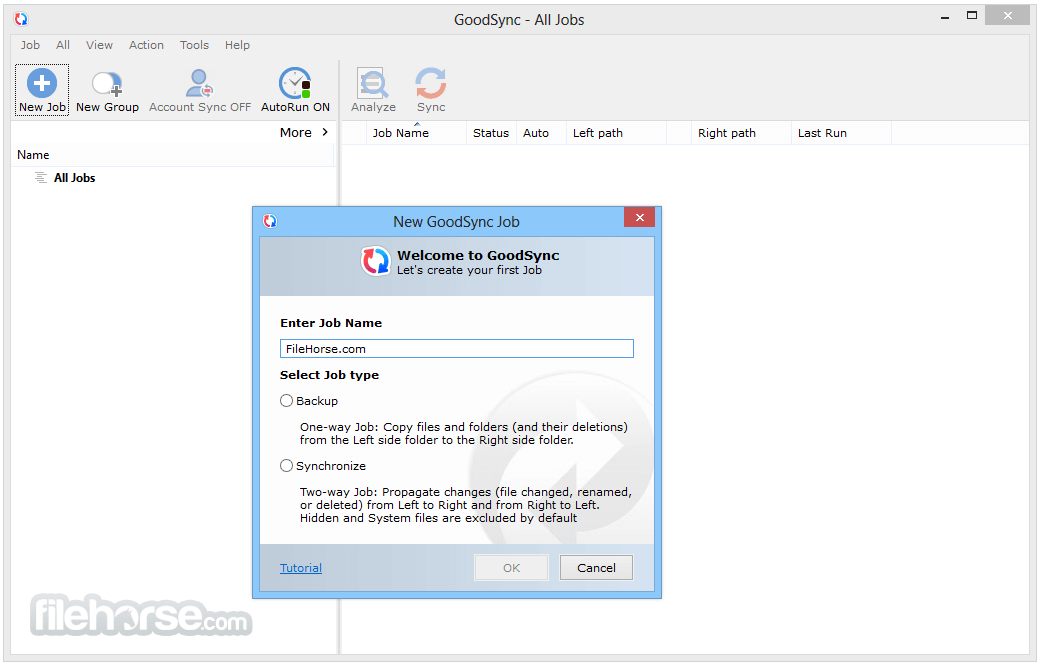Click the All Jobs list icon
Image resolution: width=1042 pixels, height=666 pixels.
click(x=41, y=177)
